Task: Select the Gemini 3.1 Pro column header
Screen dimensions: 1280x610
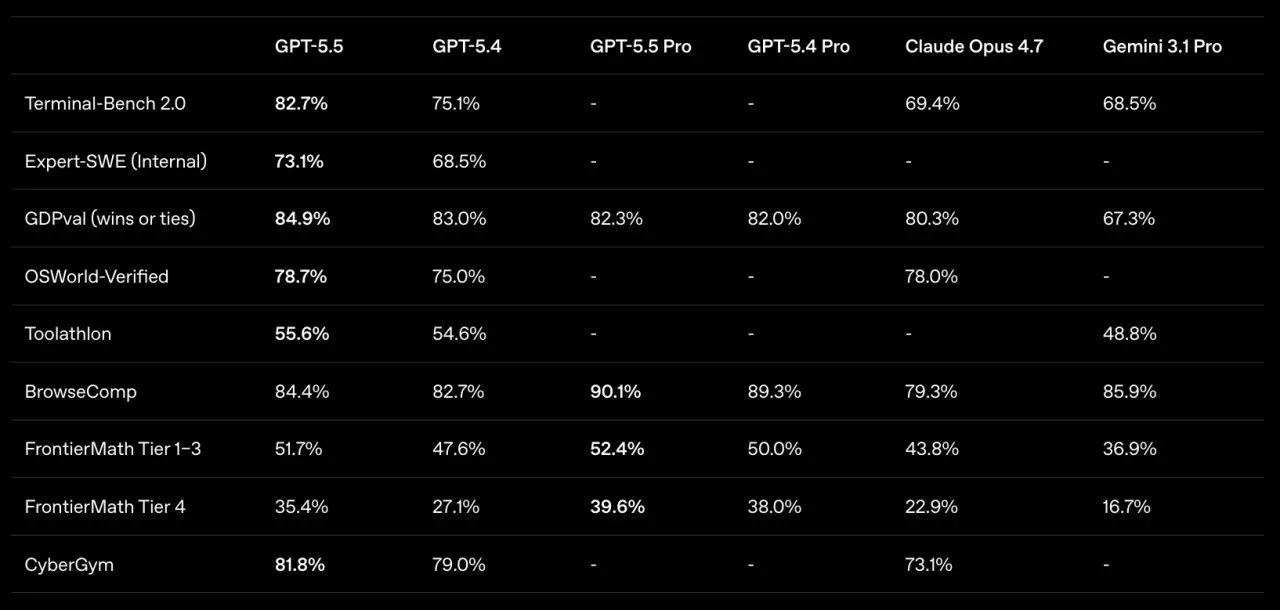Action: pyautogui.click(x=1162, y=46)
